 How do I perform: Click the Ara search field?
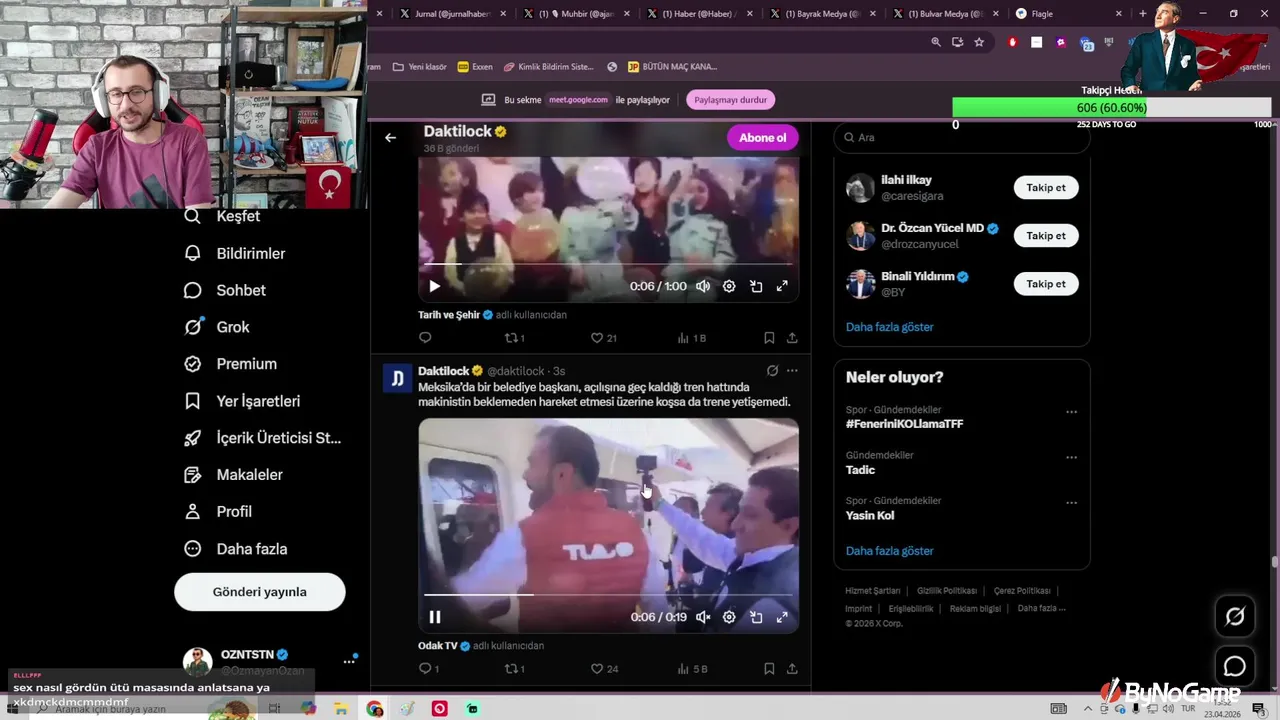(x=962, y=137)
